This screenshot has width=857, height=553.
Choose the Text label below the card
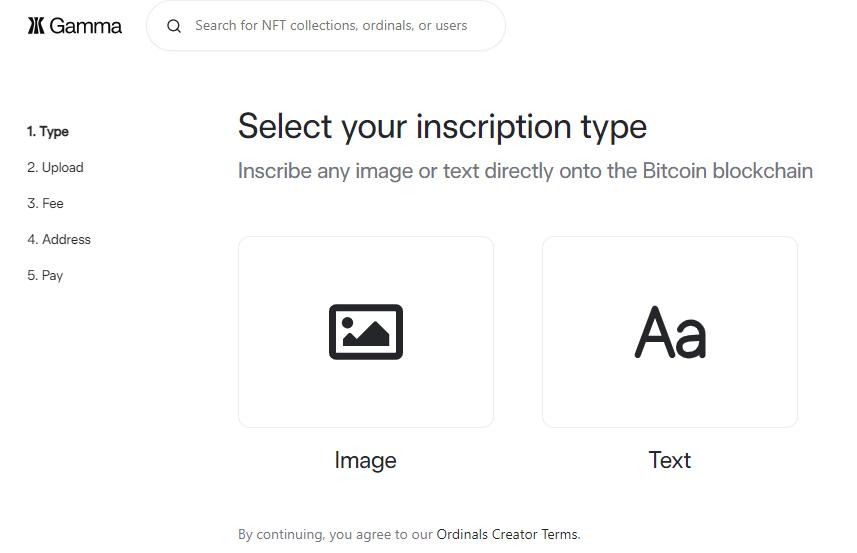pyautogui.click(x=670, y=461)
